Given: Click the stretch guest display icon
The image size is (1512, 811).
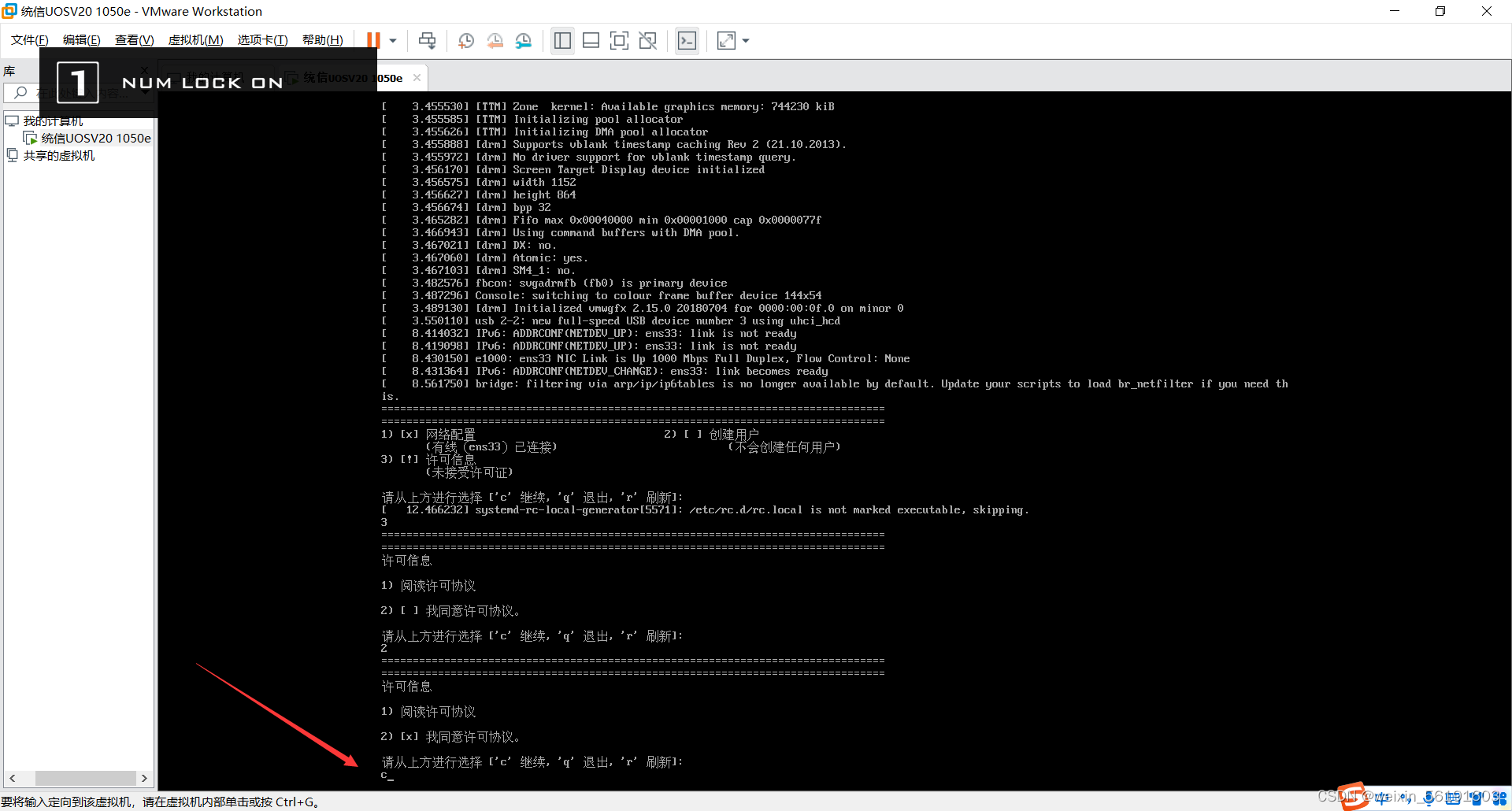Looking at the screenshot, I should [726, 40].
